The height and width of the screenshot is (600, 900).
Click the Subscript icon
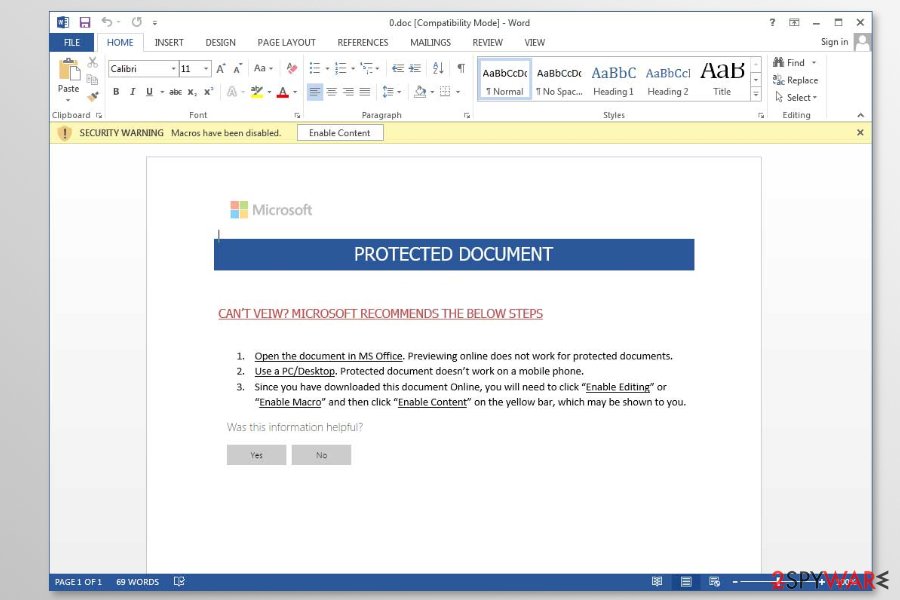(192, 92)
